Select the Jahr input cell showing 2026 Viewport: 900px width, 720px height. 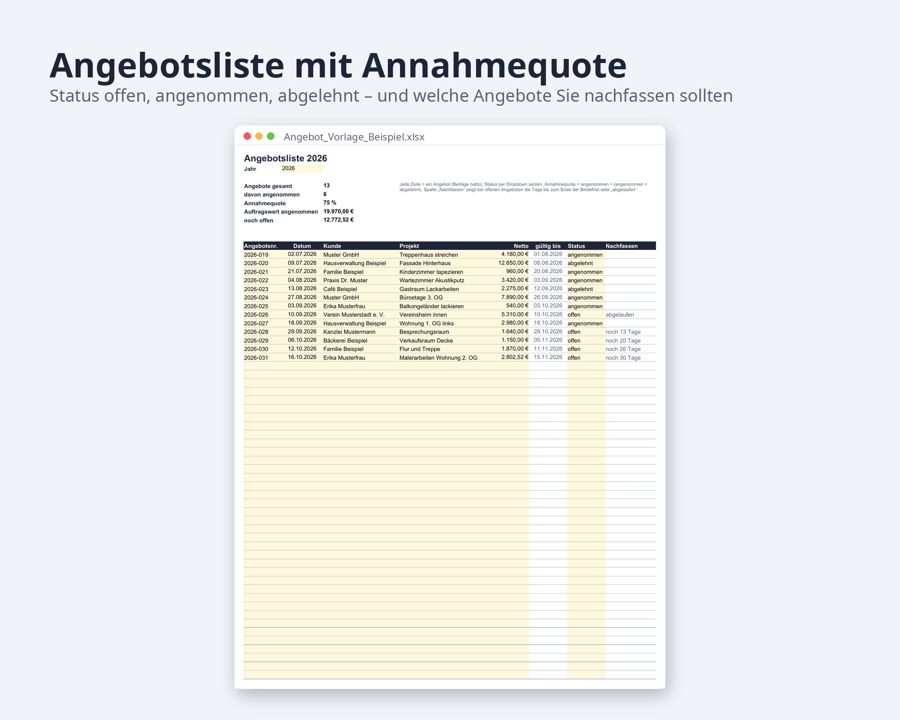(301, 169)
